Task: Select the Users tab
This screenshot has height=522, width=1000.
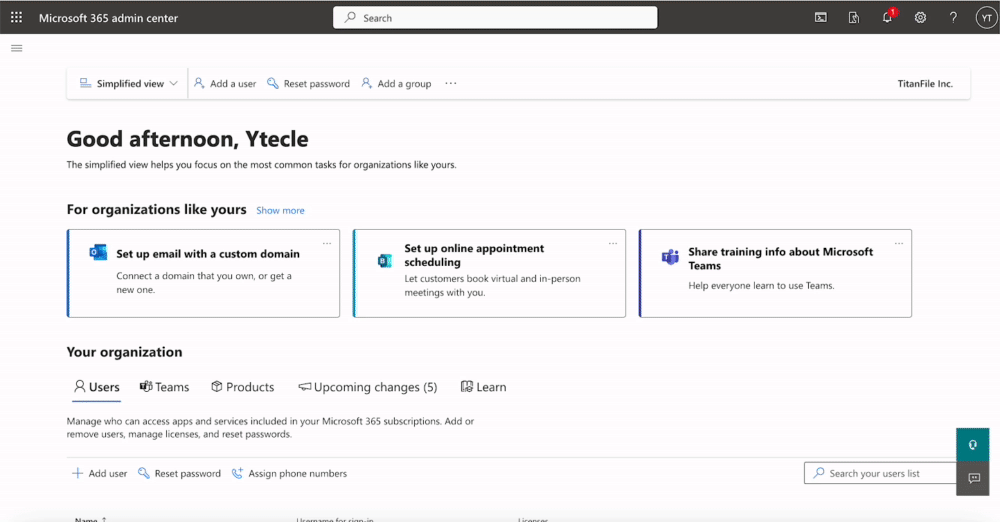Action: [96, 387]
